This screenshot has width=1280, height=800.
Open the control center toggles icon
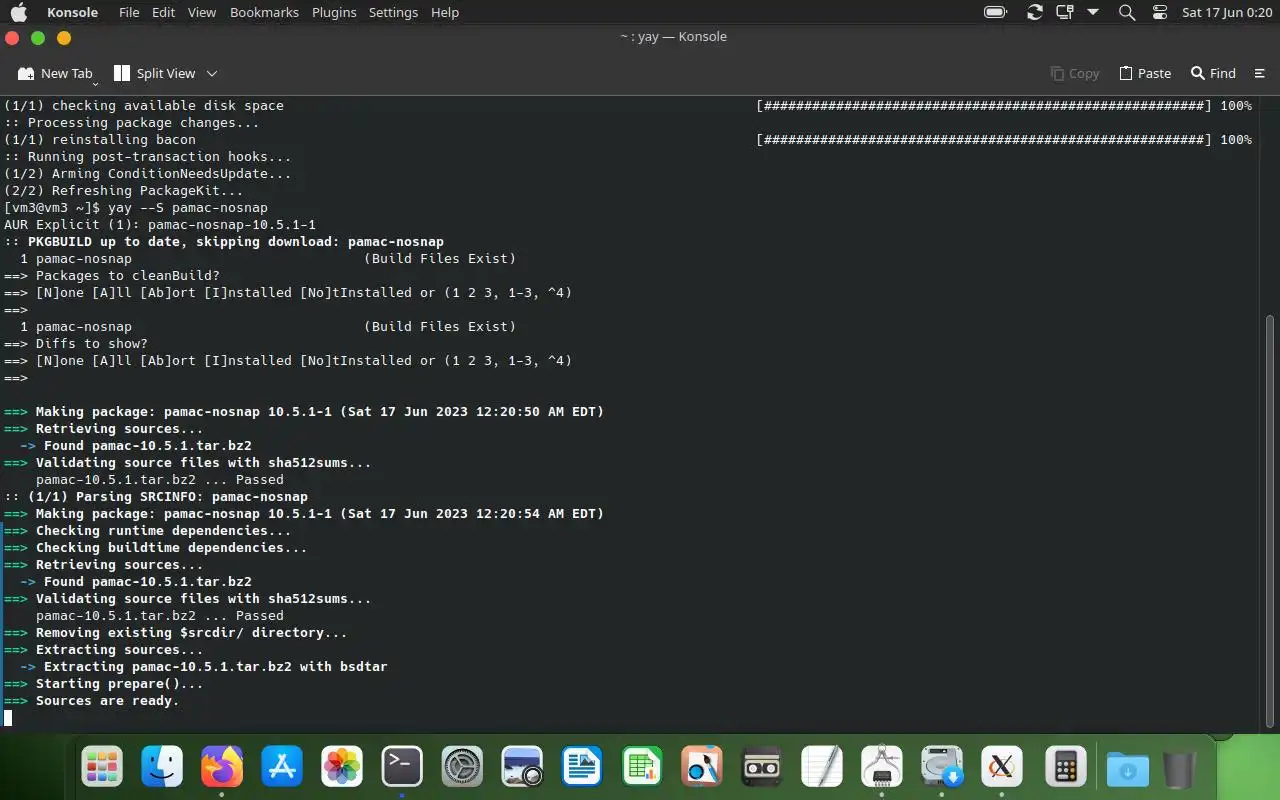pyautogui.click(x=1160, y=12)
